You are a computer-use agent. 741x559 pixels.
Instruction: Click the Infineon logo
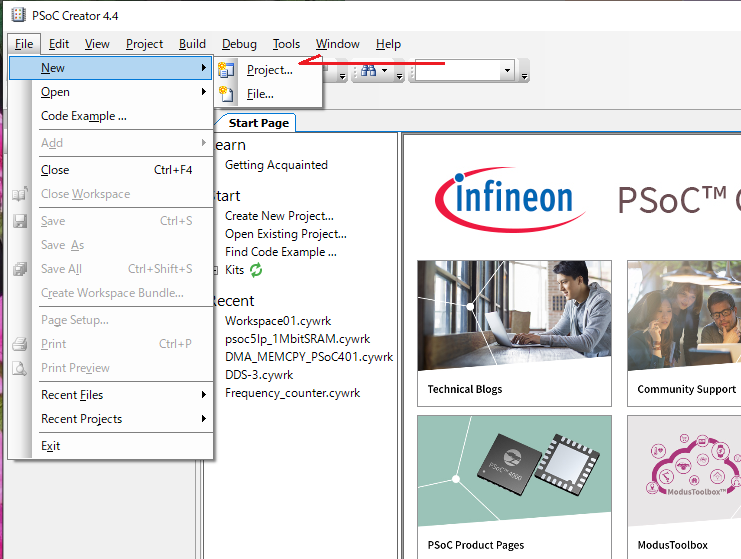[510, 199]
